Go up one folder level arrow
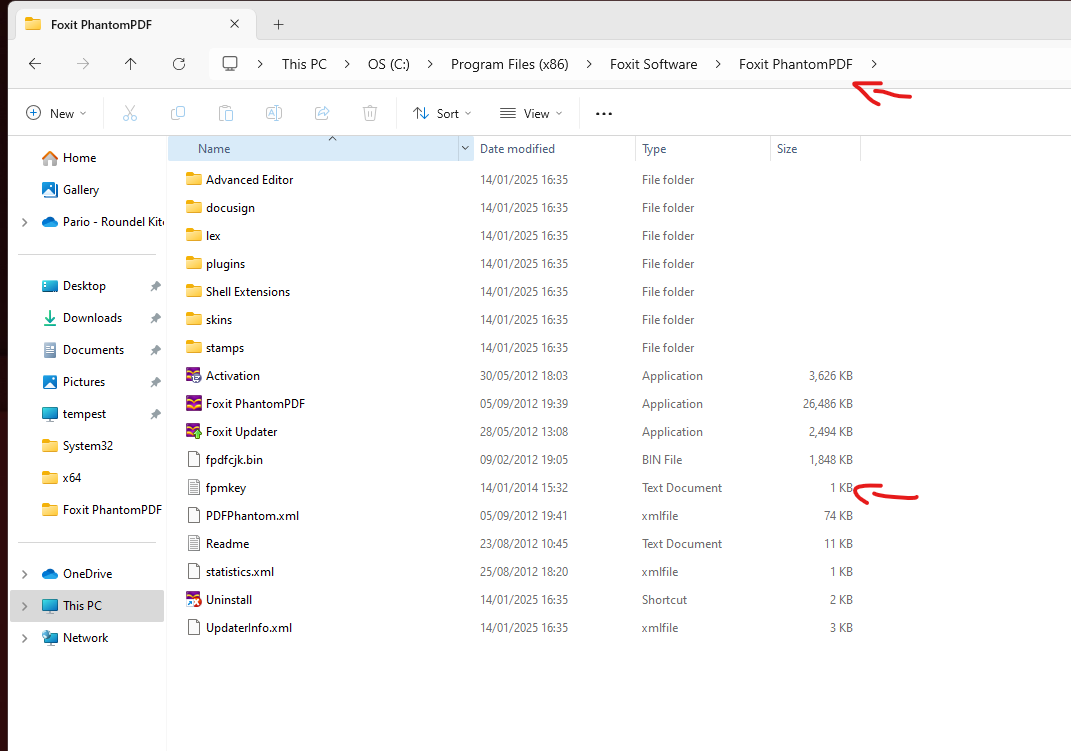 point(130,63)
